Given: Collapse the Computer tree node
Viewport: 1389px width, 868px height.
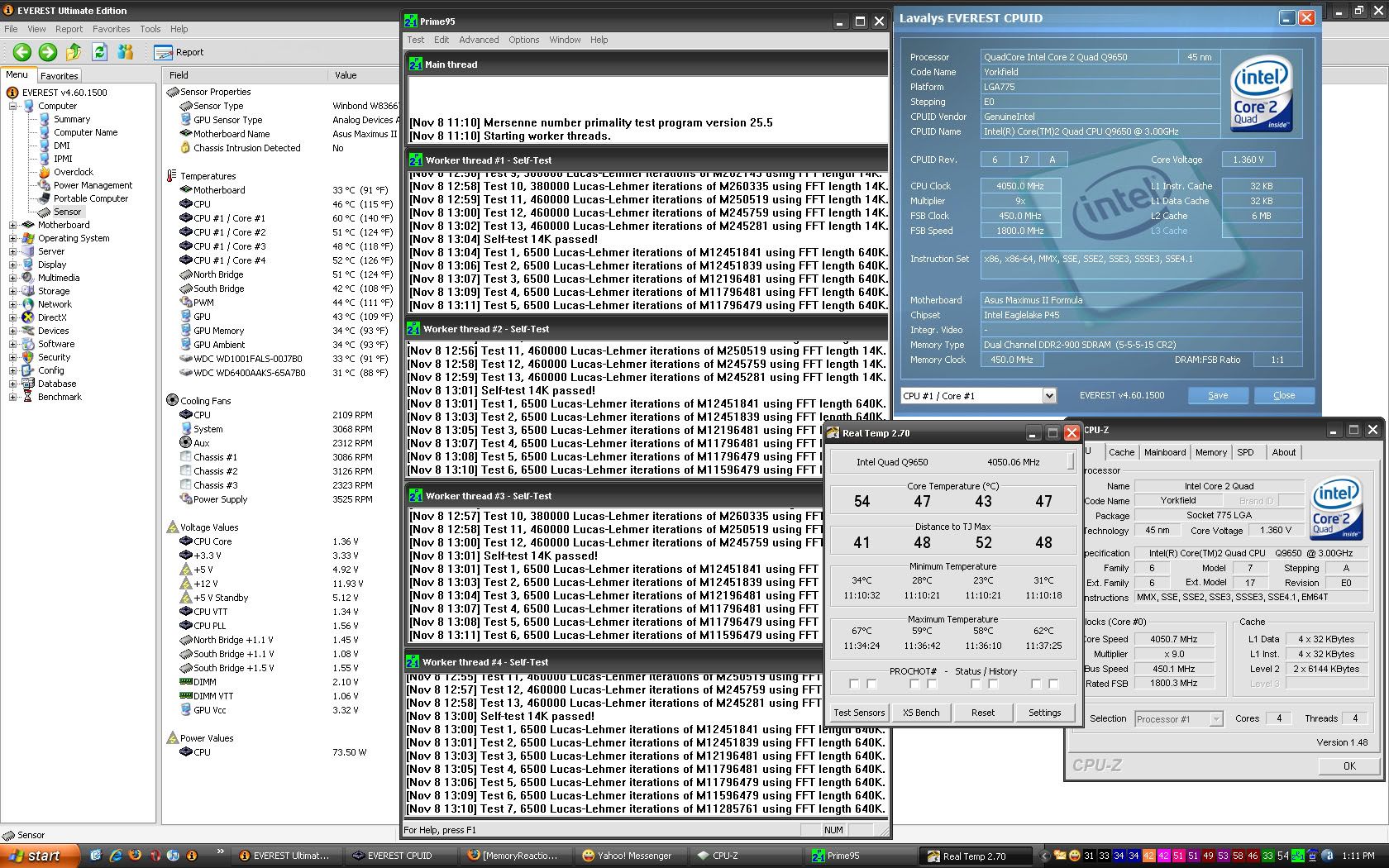Looking at the screenshot, I should tap(13, 106).
